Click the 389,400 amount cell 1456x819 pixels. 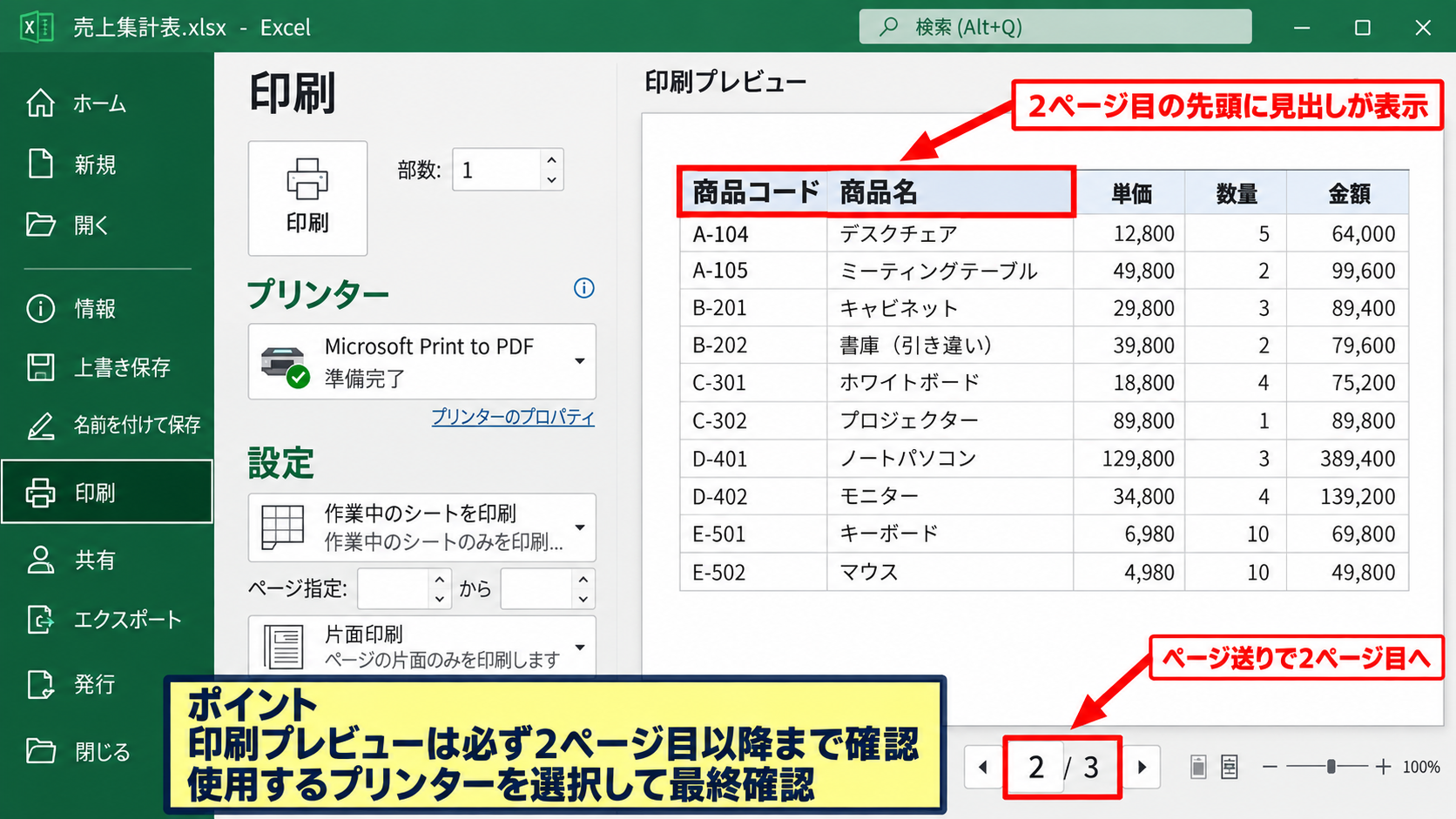pyautogui.click(x=1348, y=458)
